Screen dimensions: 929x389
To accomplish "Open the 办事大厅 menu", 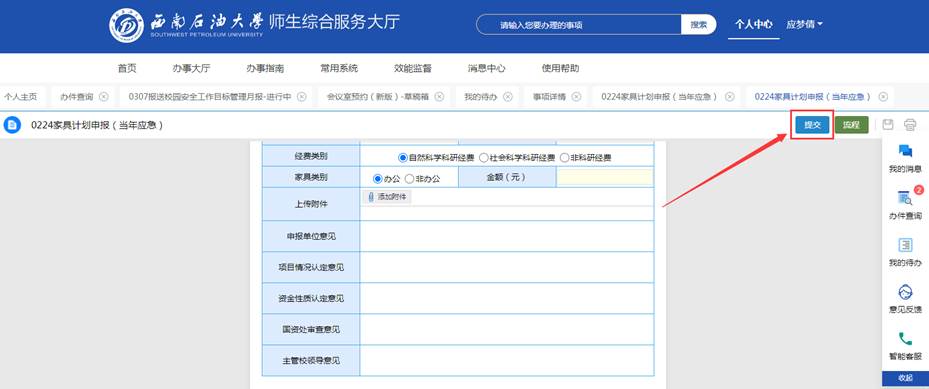I will click(x=191, y=68).
